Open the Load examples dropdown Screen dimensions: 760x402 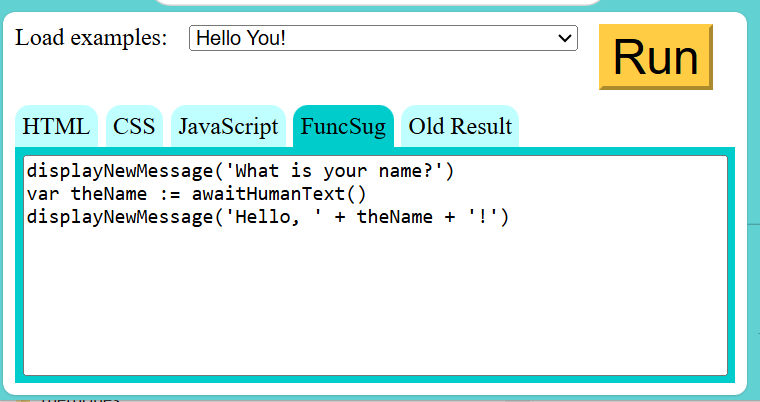click(x=382, y=38)
